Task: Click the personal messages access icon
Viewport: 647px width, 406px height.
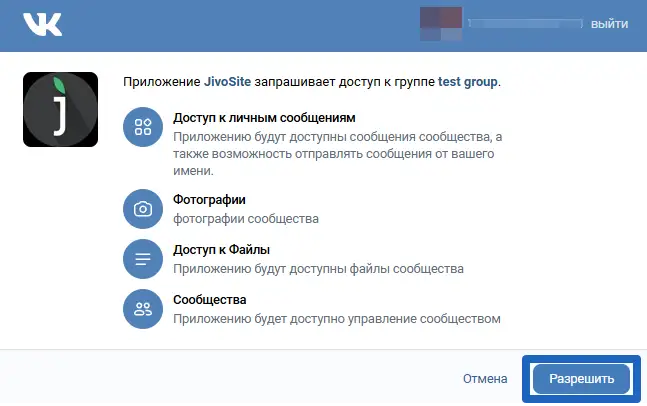Action: coord(143,127)
